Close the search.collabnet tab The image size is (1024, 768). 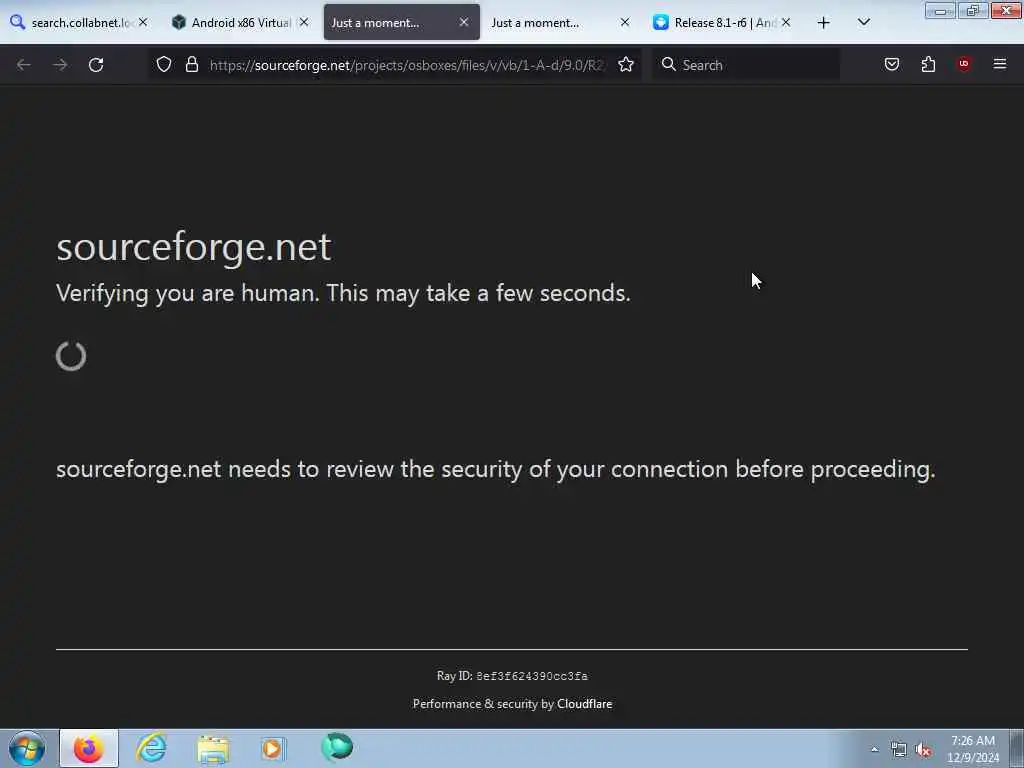143,22
